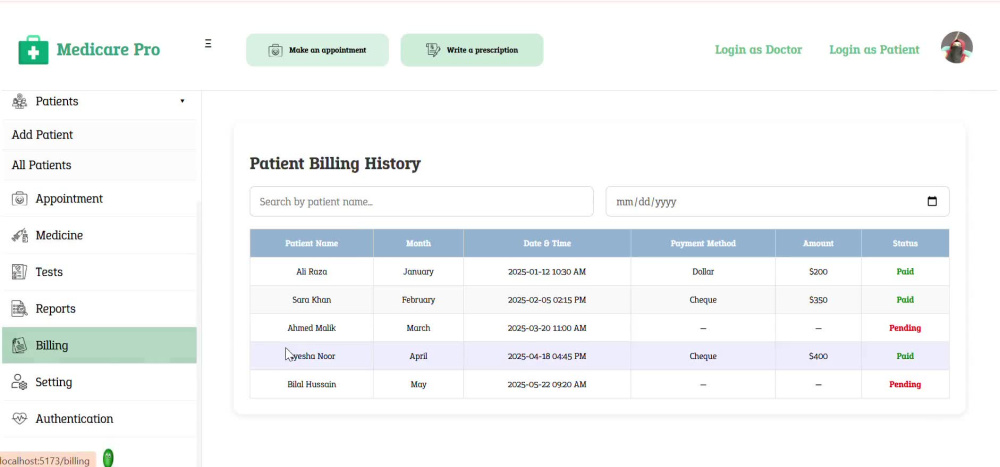This screenshot has width=1000, height=467.
Task: Click the Patients group icon in sidebar
Action: (20, 101)
